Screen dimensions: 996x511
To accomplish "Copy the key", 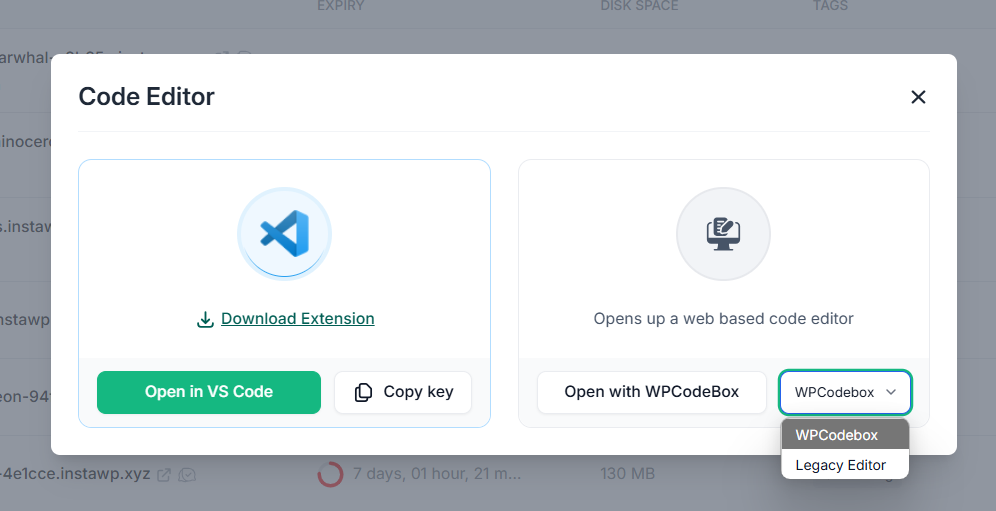I will point(403,392).
